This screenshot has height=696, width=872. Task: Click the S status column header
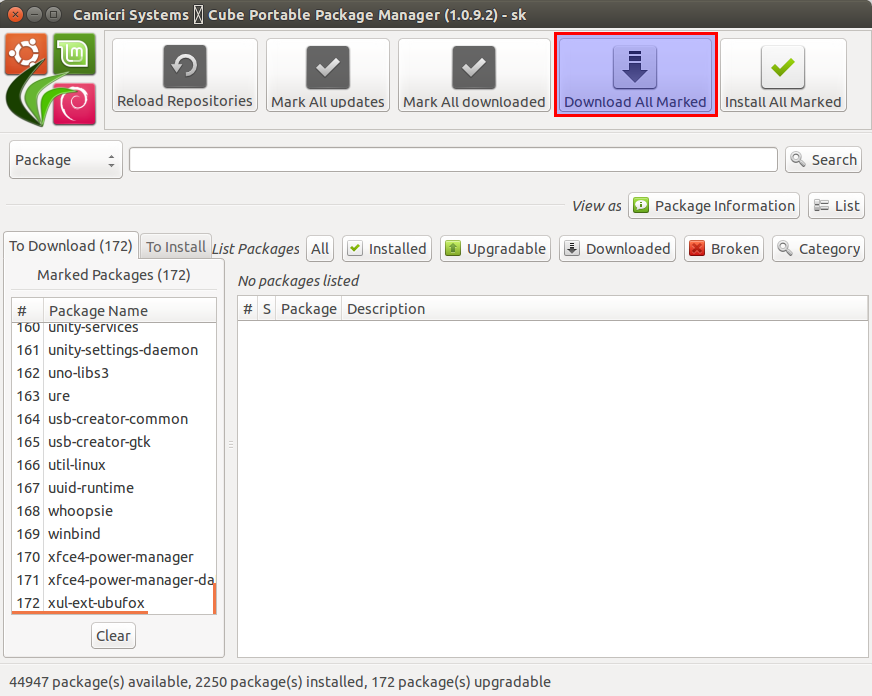(x=267, y=309)
